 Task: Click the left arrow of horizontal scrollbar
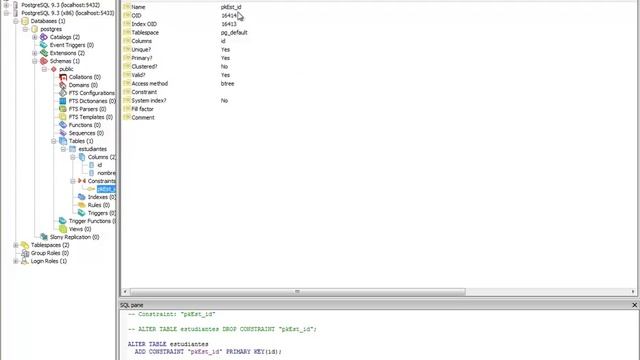click(125, 292)
